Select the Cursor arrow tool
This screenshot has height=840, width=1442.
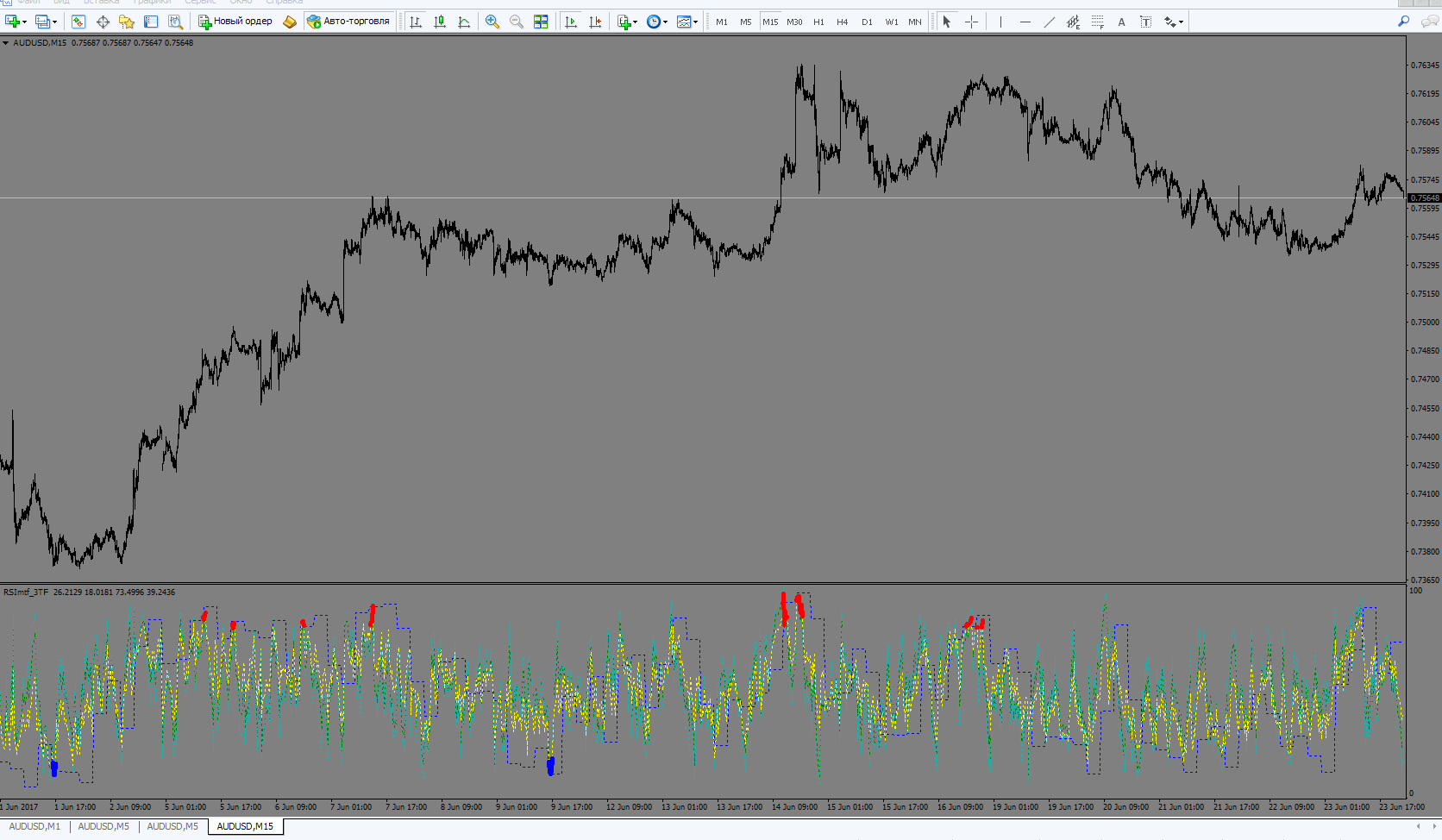[947, 22]
